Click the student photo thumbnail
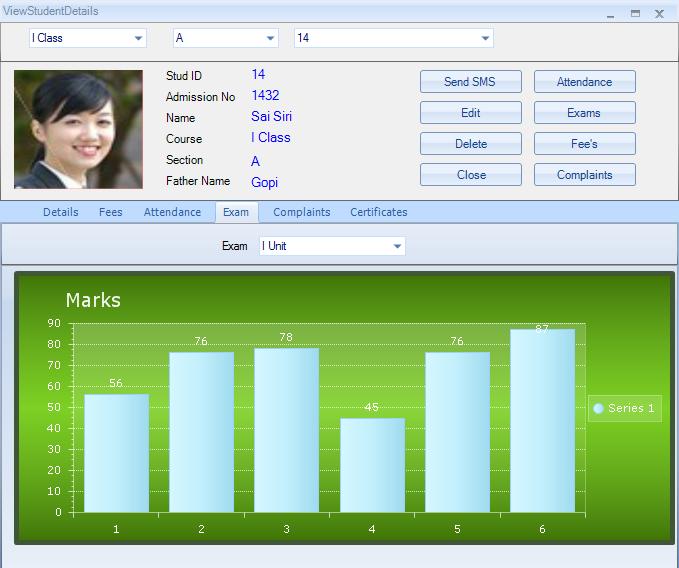The width and height of the screenshot is (679, 568). point(78,129)
